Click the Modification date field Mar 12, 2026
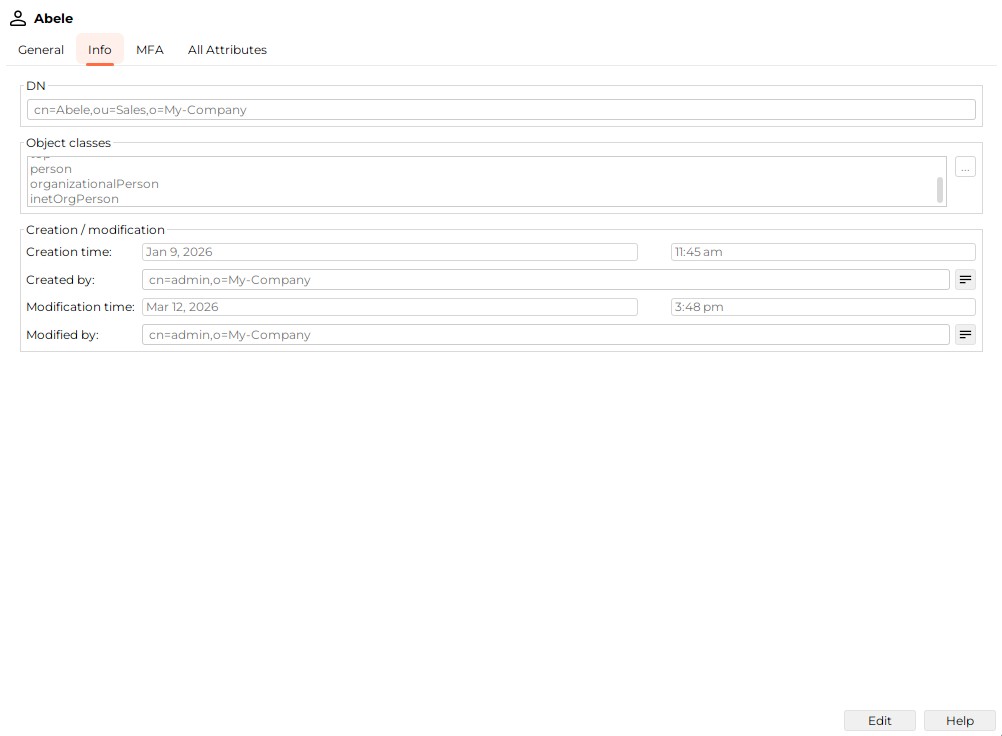The width and height of the screenshot is (1002, 736). click(390, 307)
